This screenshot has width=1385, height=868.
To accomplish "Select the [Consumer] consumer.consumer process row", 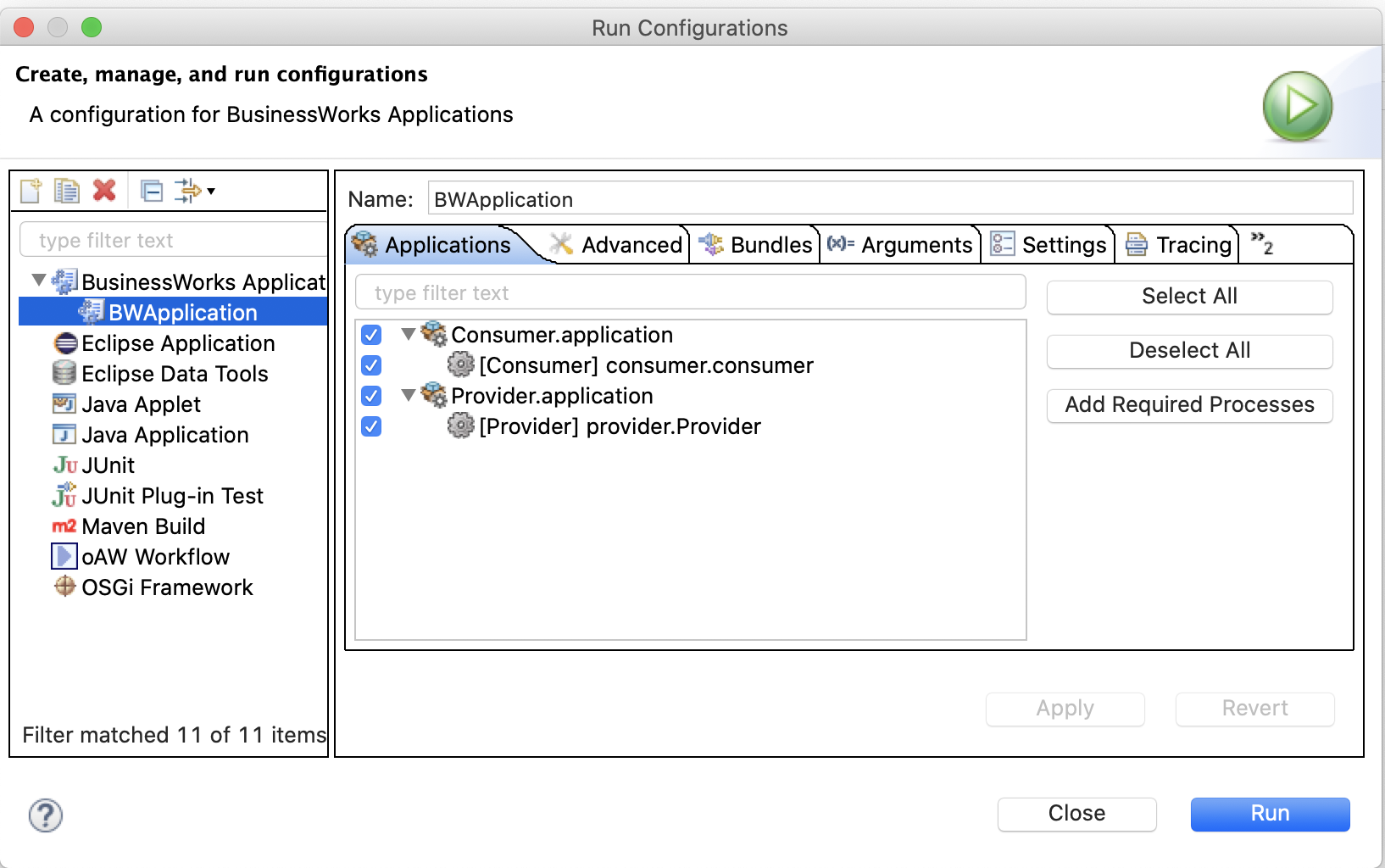I will 646,365.
